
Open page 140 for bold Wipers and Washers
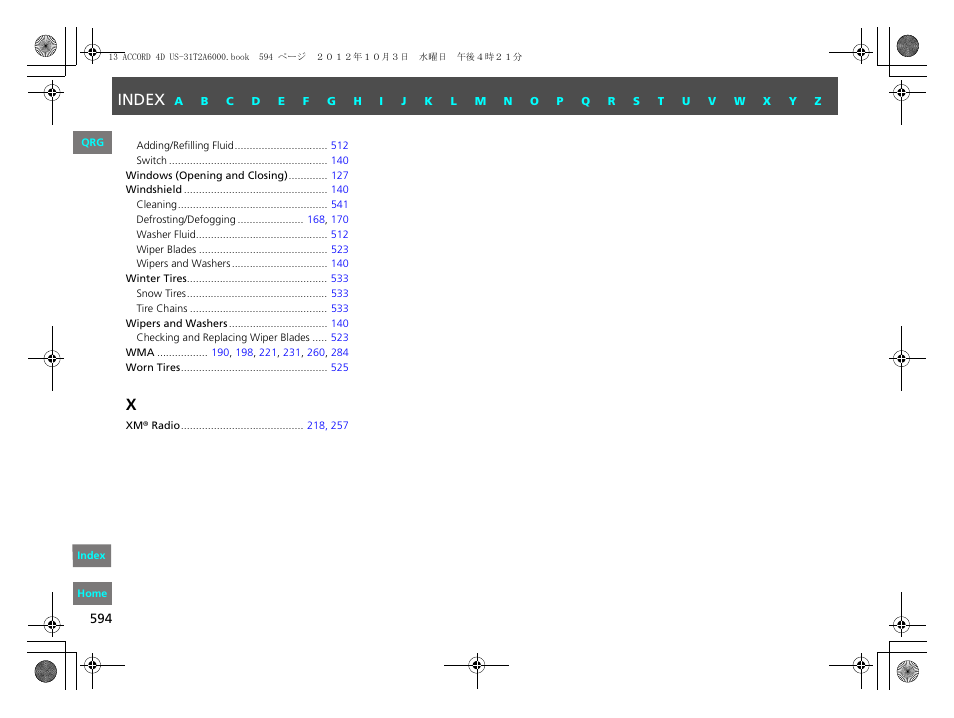339,324
